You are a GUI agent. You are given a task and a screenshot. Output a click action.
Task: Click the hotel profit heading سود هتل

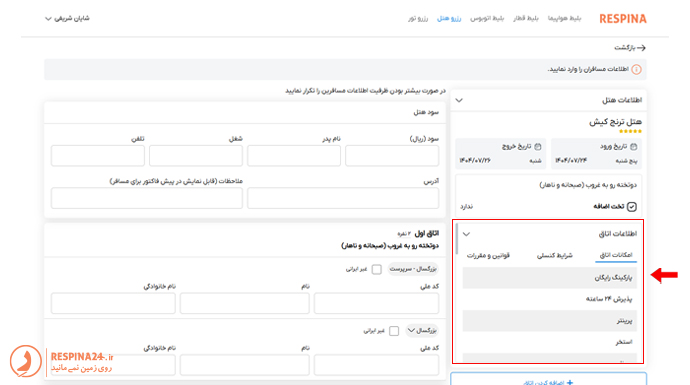pyautogui.click(x=426, y=112)
